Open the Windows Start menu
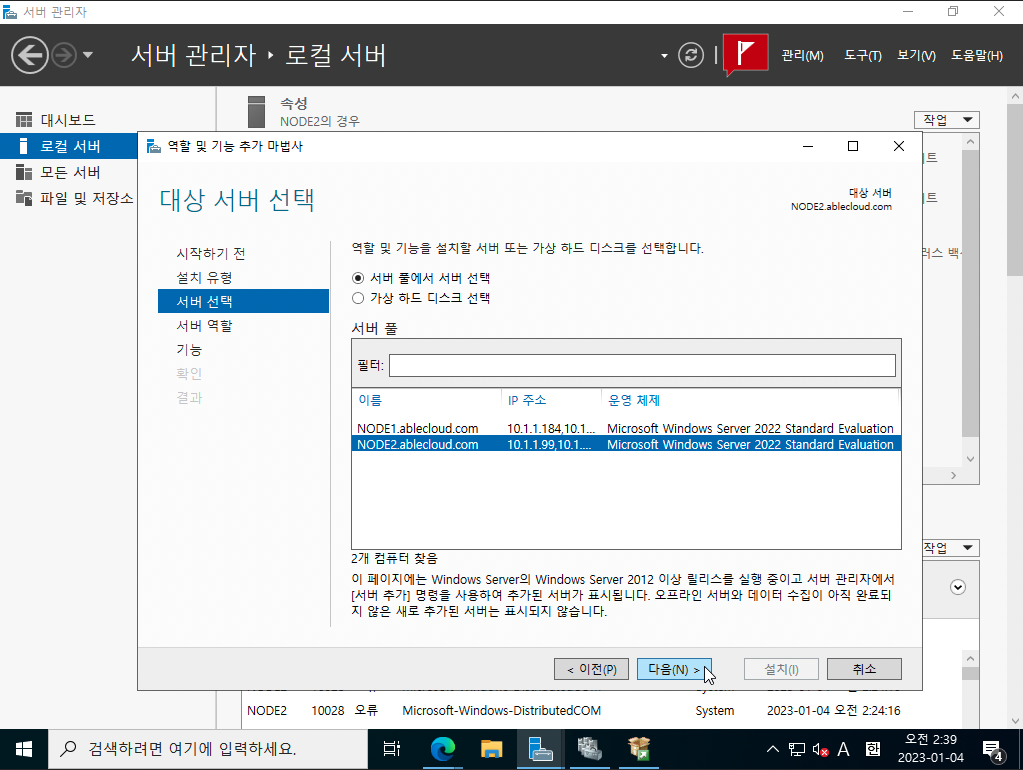 coord(24,749)
